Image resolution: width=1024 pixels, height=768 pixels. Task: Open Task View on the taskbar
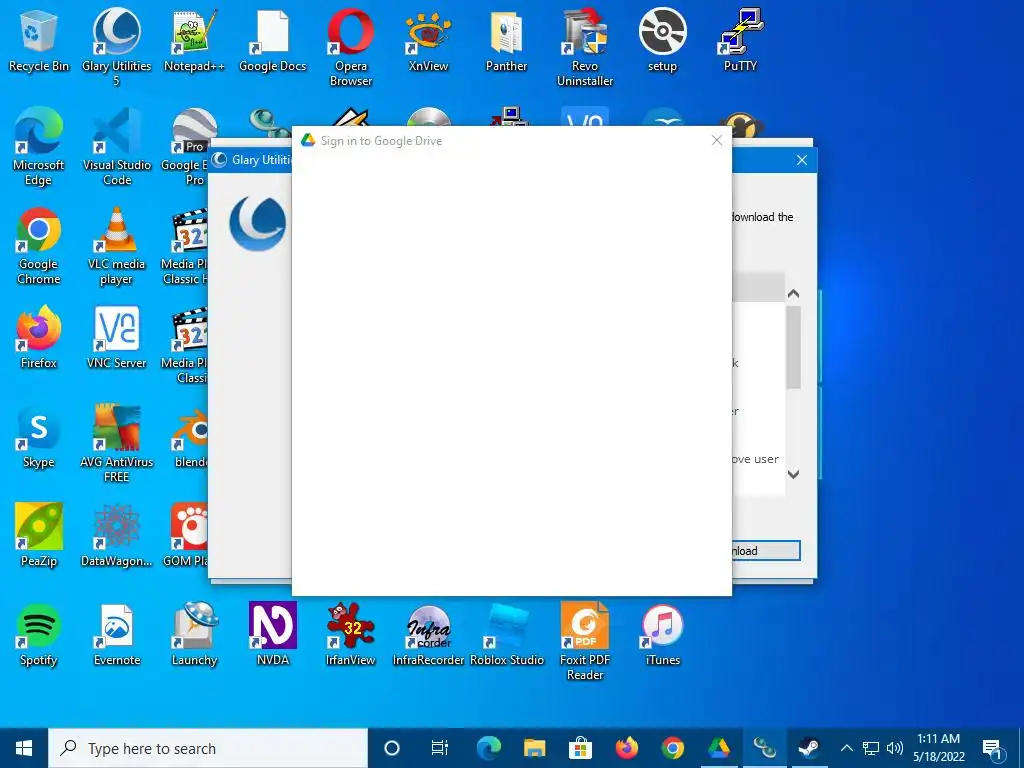440,748
